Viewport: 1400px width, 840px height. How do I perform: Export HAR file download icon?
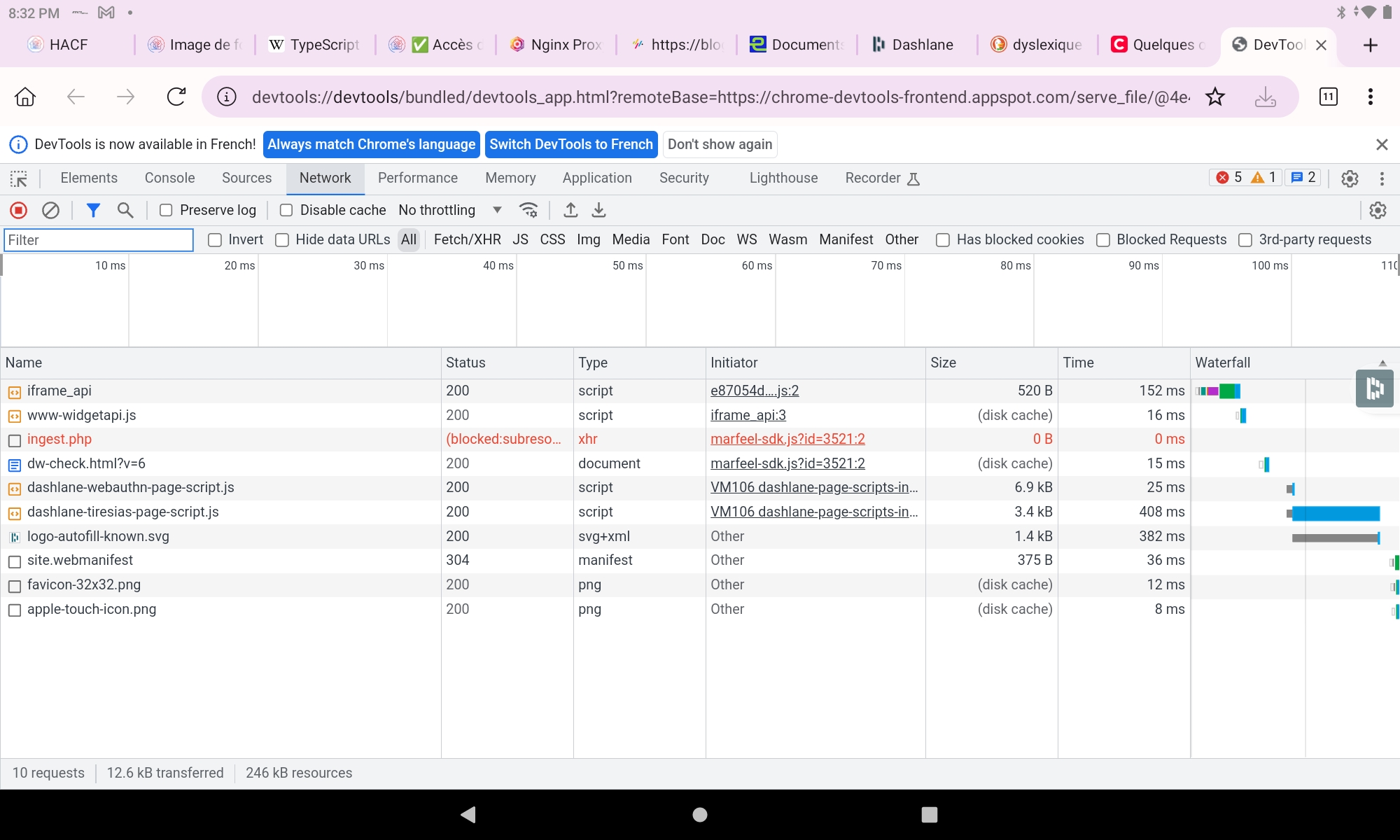[x=598, y=210]
